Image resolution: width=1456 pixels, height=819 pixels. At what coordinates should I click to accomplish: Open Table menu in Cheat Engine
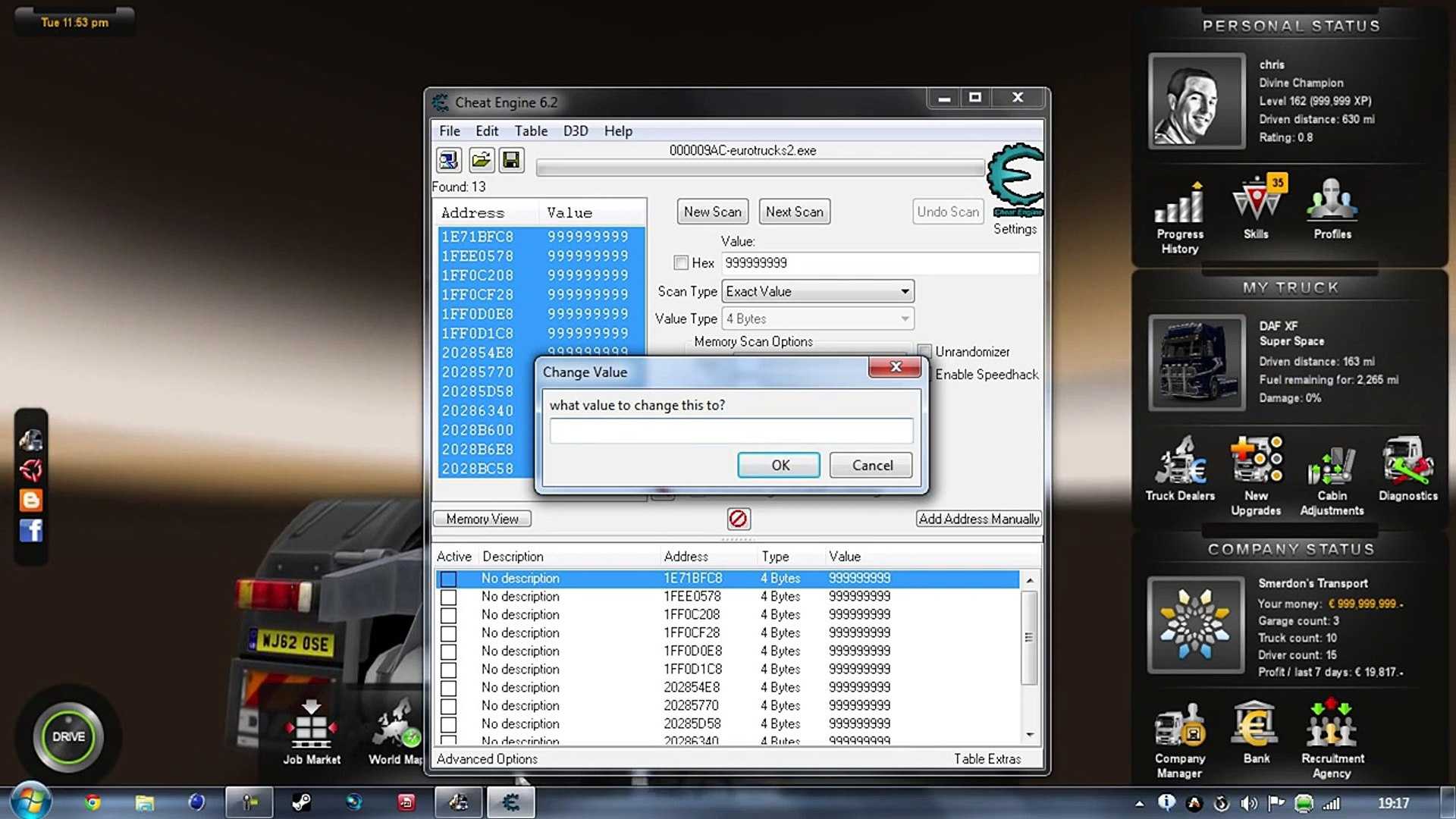coord(530,130)
